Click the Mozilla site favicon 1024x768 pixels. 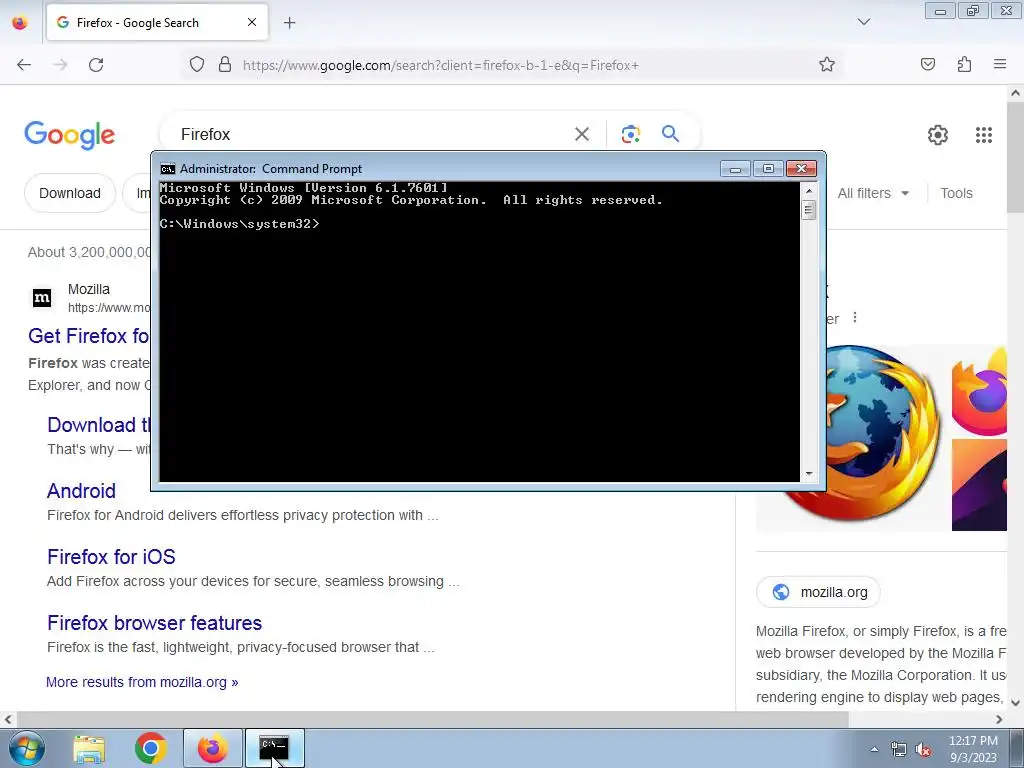42,298
